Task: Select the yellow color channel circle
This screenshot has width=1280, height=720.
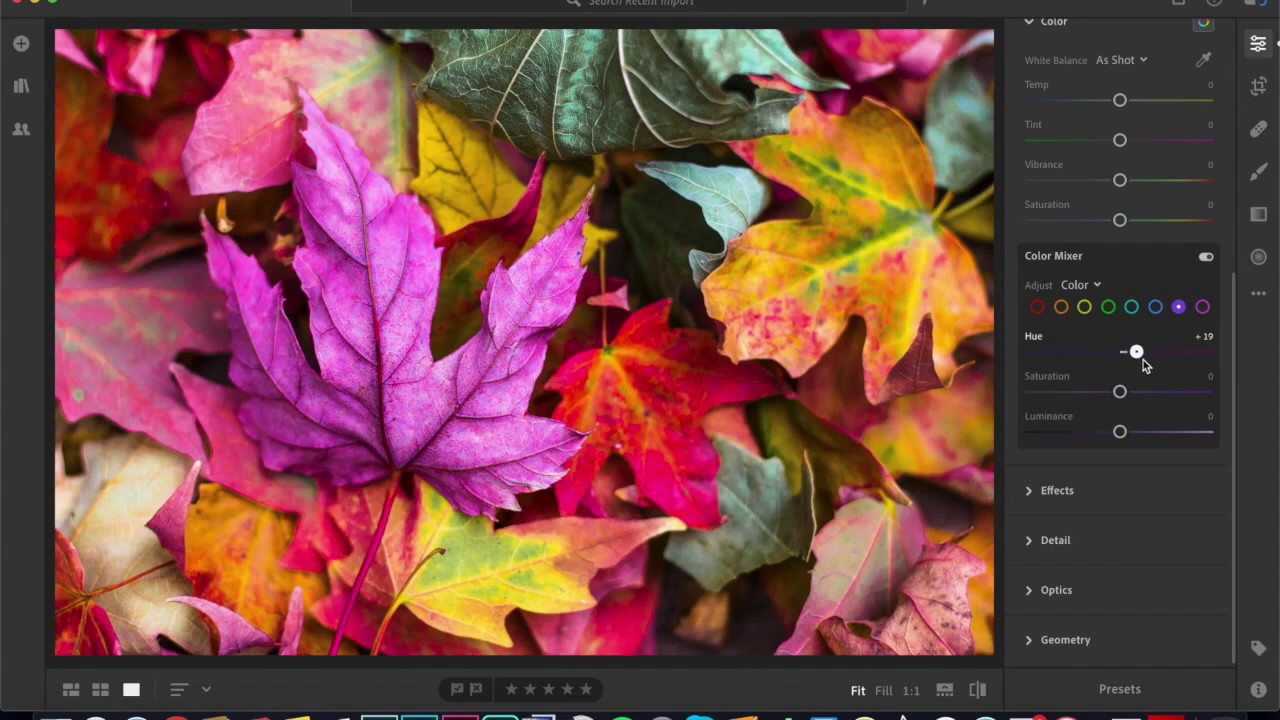Action: [x=1084, y=307]
